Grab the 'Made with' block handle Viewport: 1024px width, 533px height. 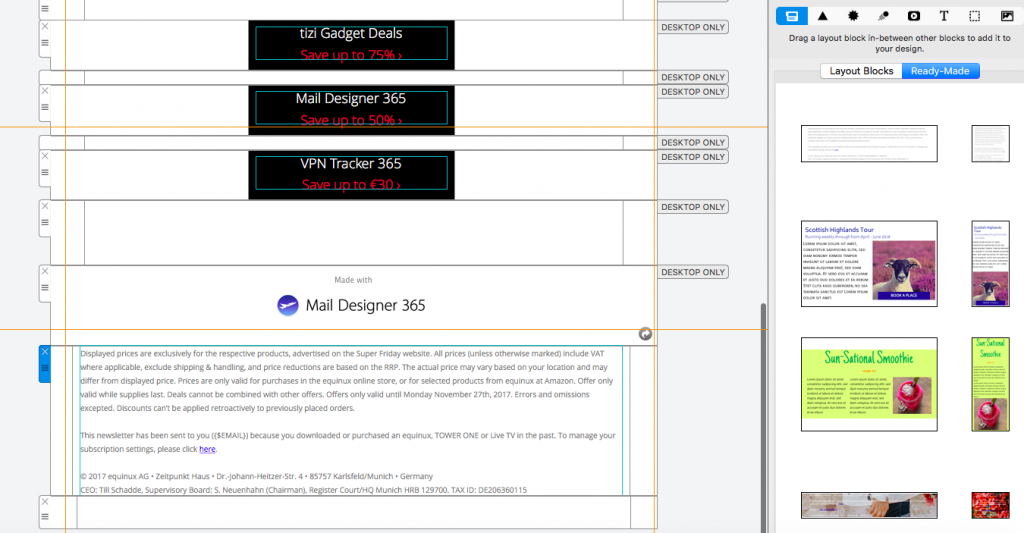45,287
